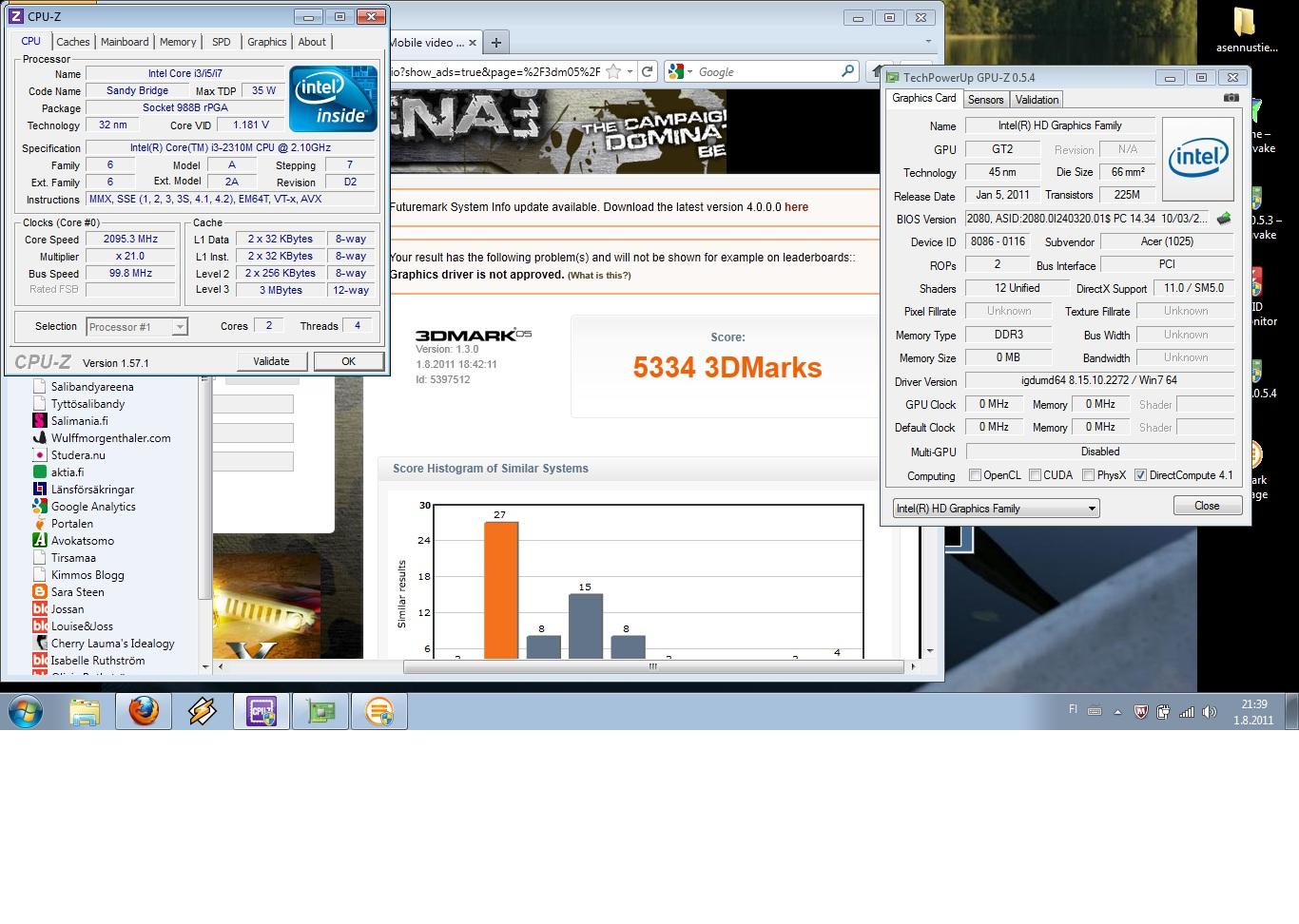This screenshot has height=924, width=1299.
Task: Open the URL history dropdown arrow
Action: point(630,72)
